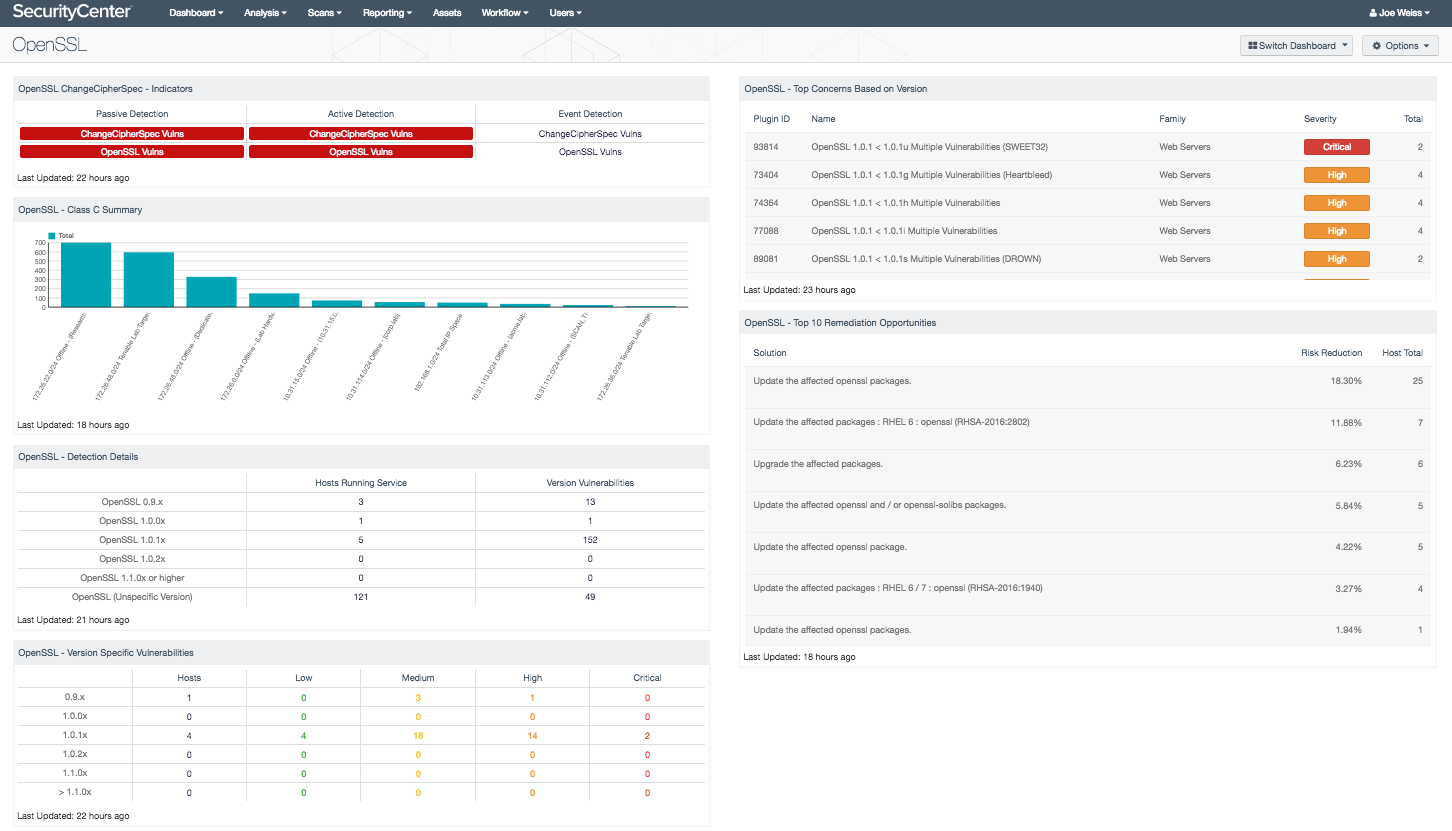Open the Analysis menu
Screen dimensions: 1452x831
click(x=265, y=13)
